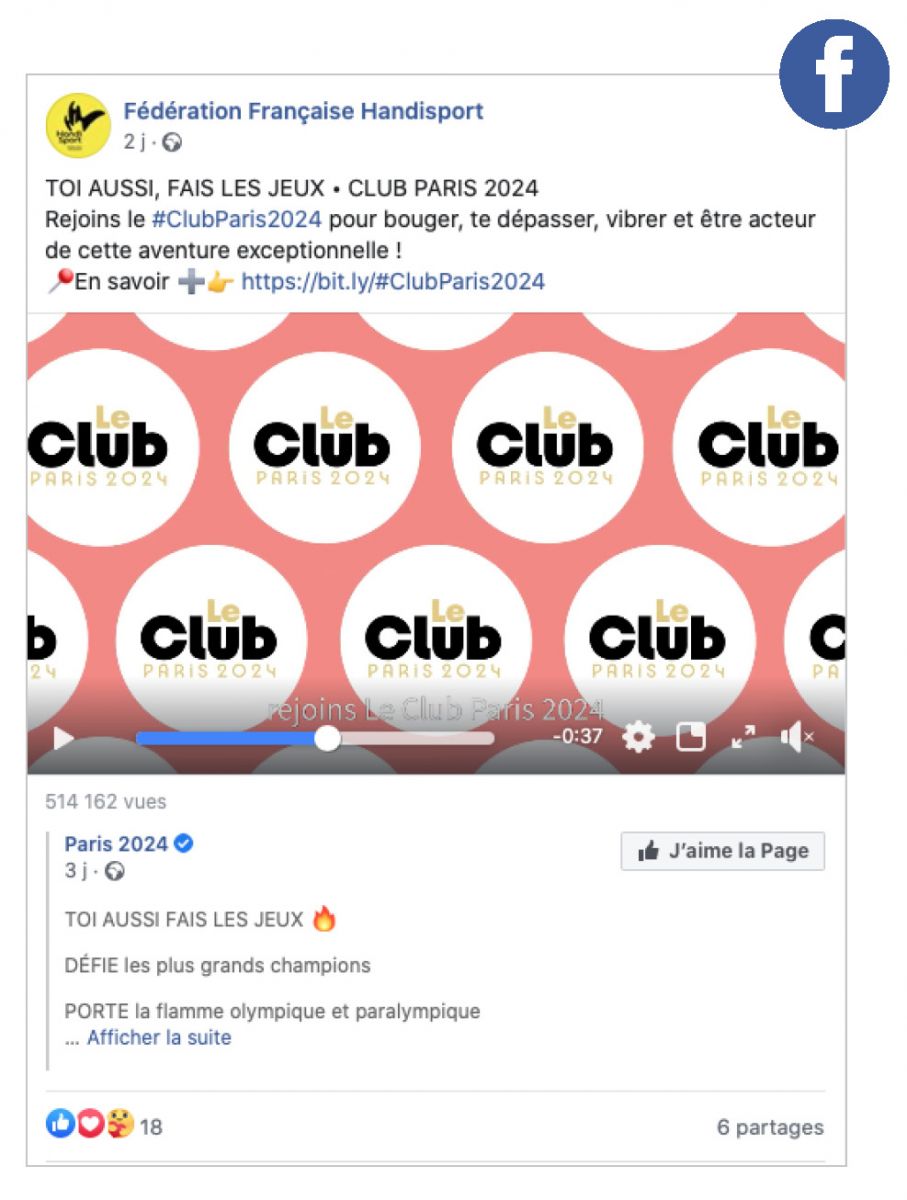Click the blue Like reaction icon
Viewport: 907px width, 1200px height.
point(60,1124)
